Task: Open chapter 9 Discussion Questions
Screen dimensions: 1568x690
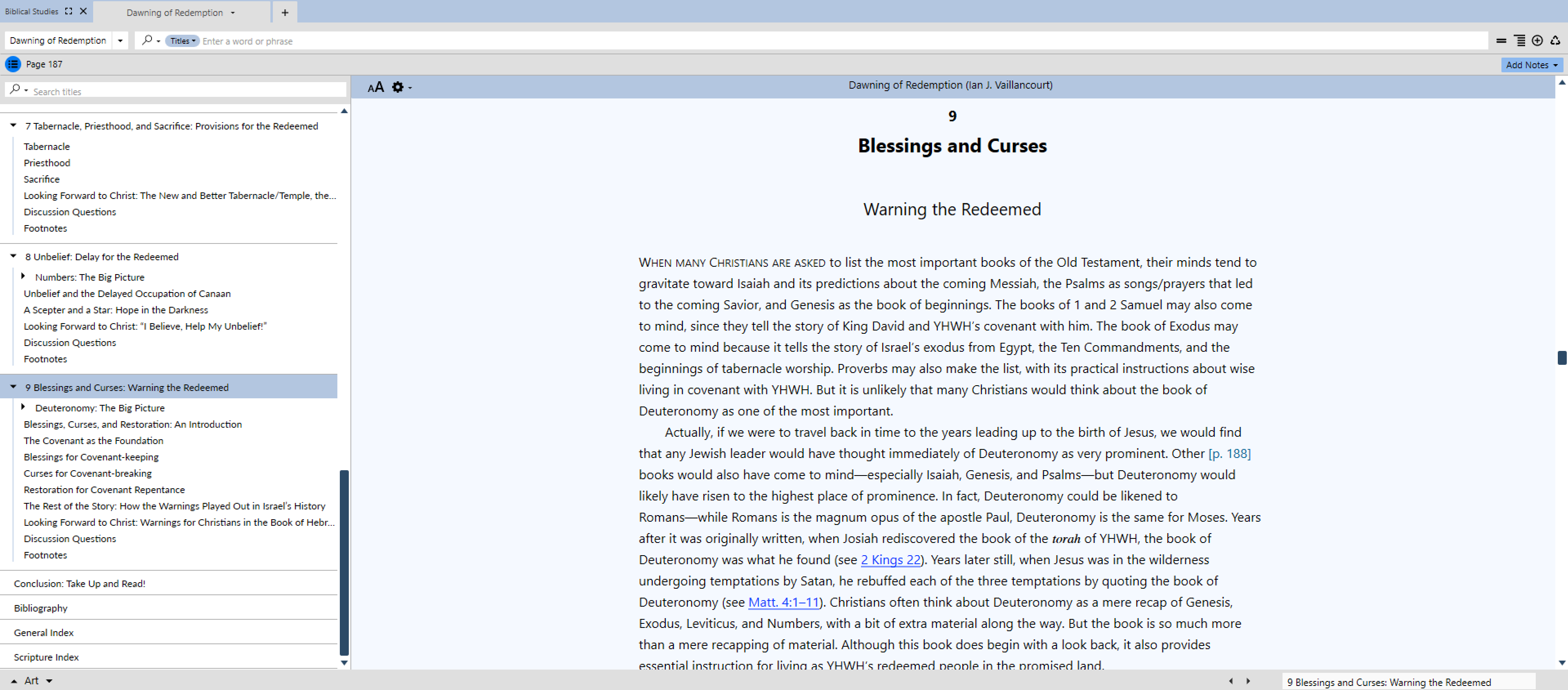Action: click(70, 539)
